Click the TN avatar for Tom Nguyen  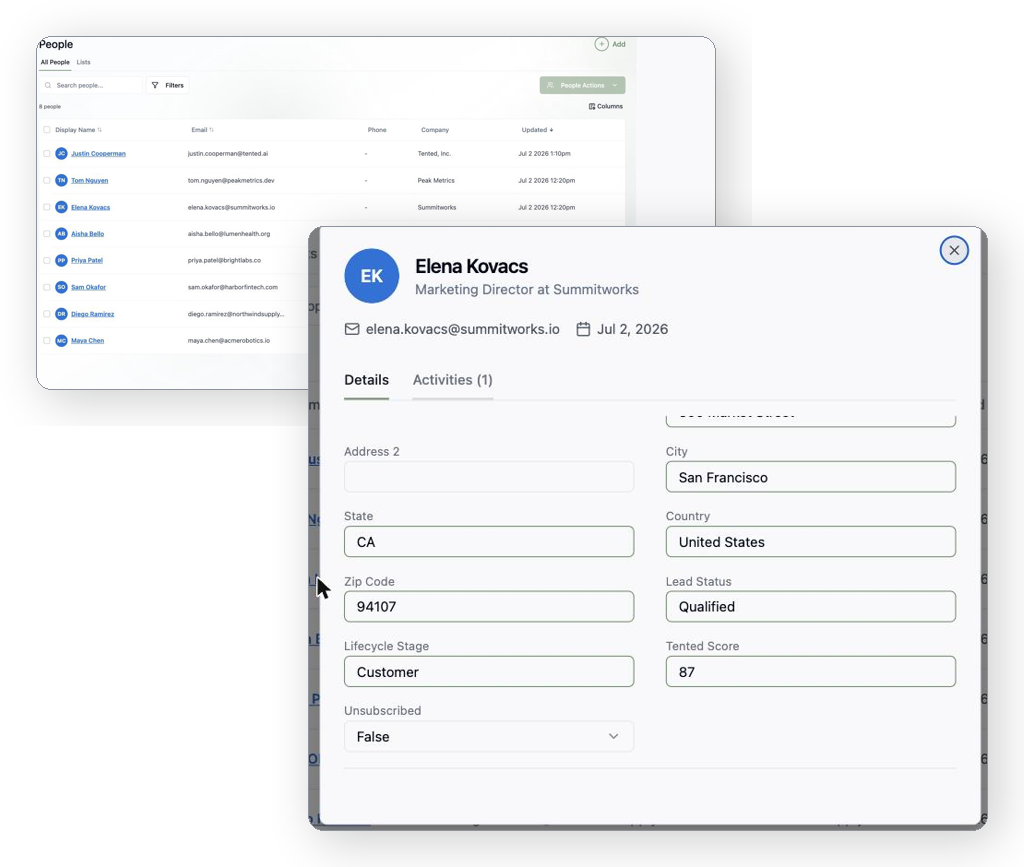click(x=61, y=180)
